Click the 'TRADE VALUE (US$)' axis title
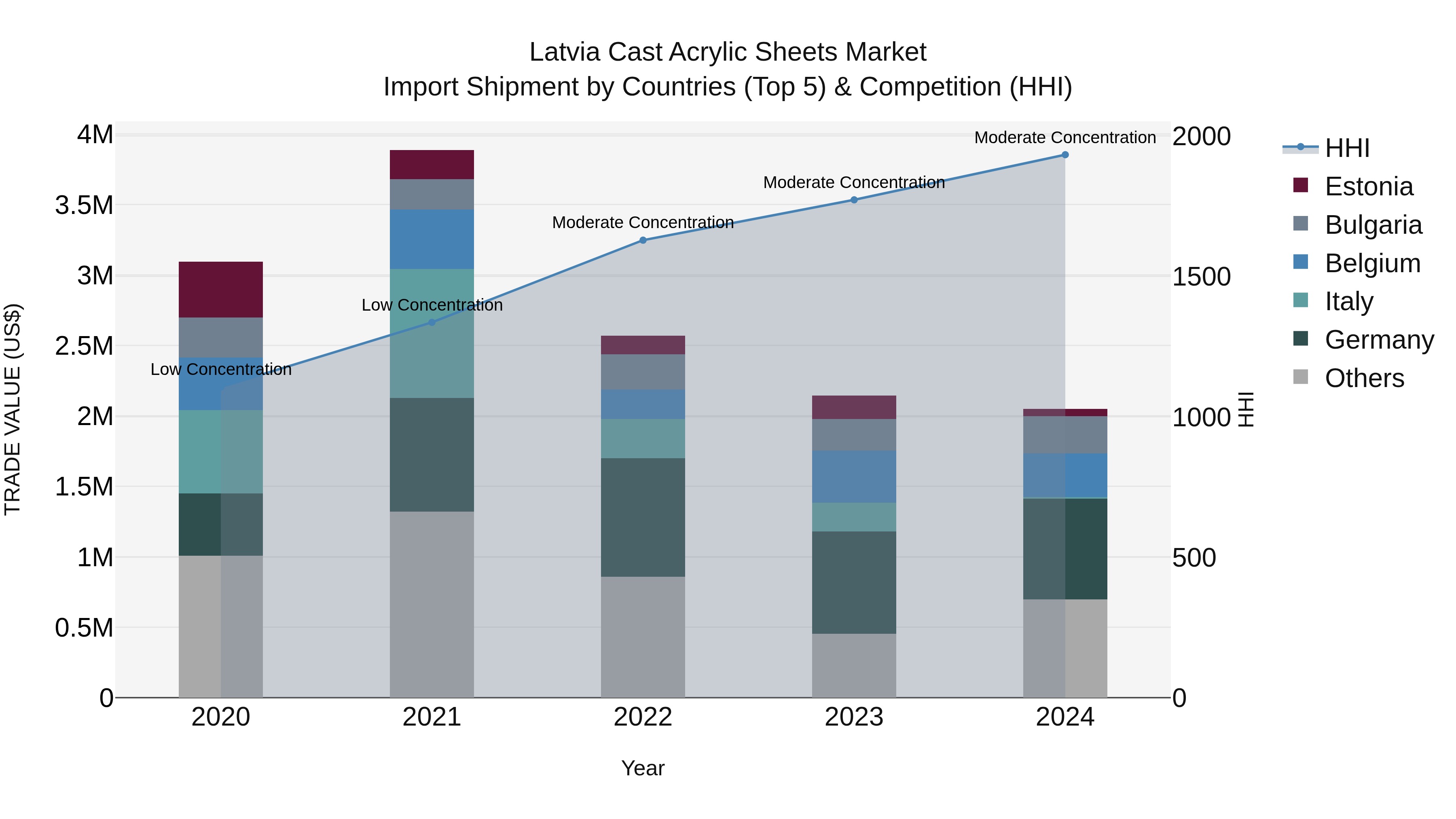This screenshot has height=819, width=1456. pyautogui.click(x=13, y=409)
